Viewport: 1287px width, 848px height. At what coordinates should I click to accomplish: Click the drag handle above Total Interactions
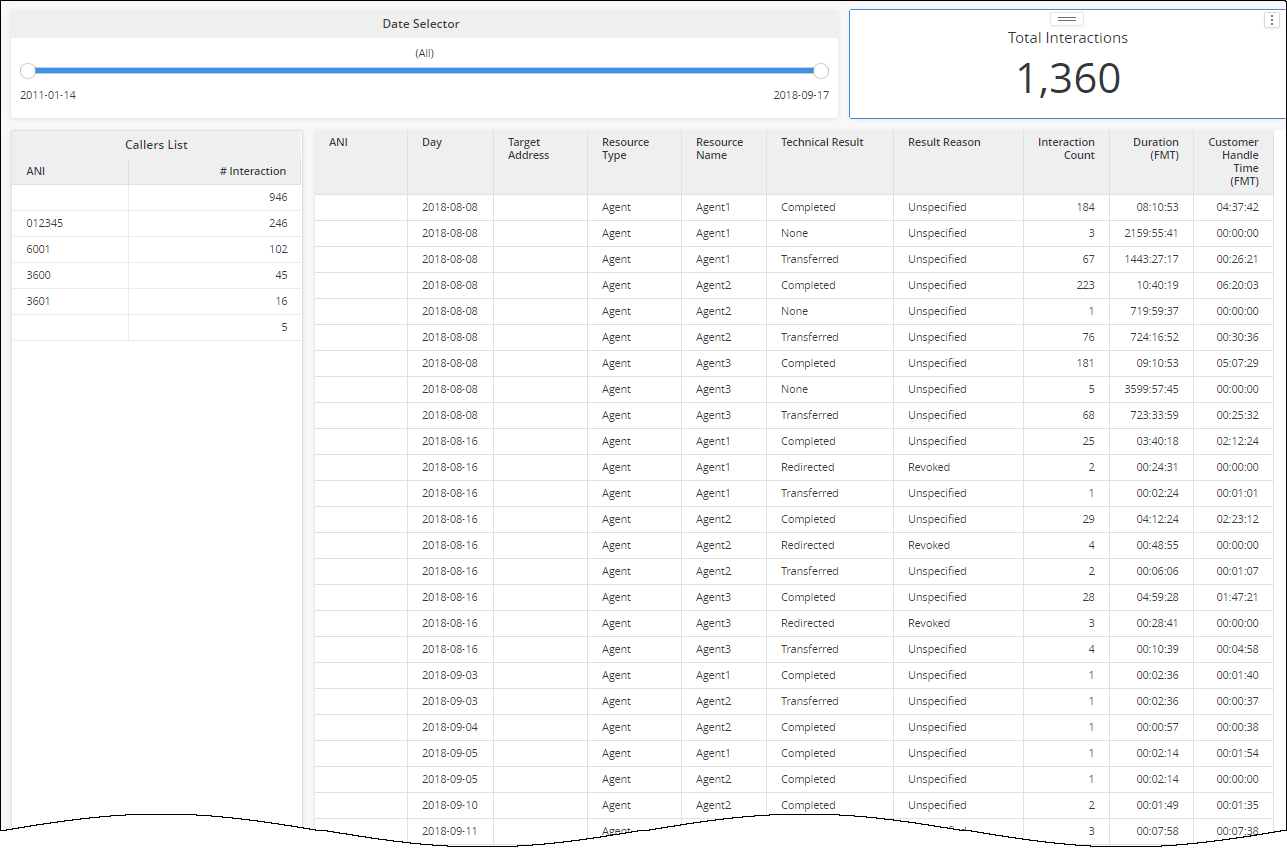[1066, 19]
